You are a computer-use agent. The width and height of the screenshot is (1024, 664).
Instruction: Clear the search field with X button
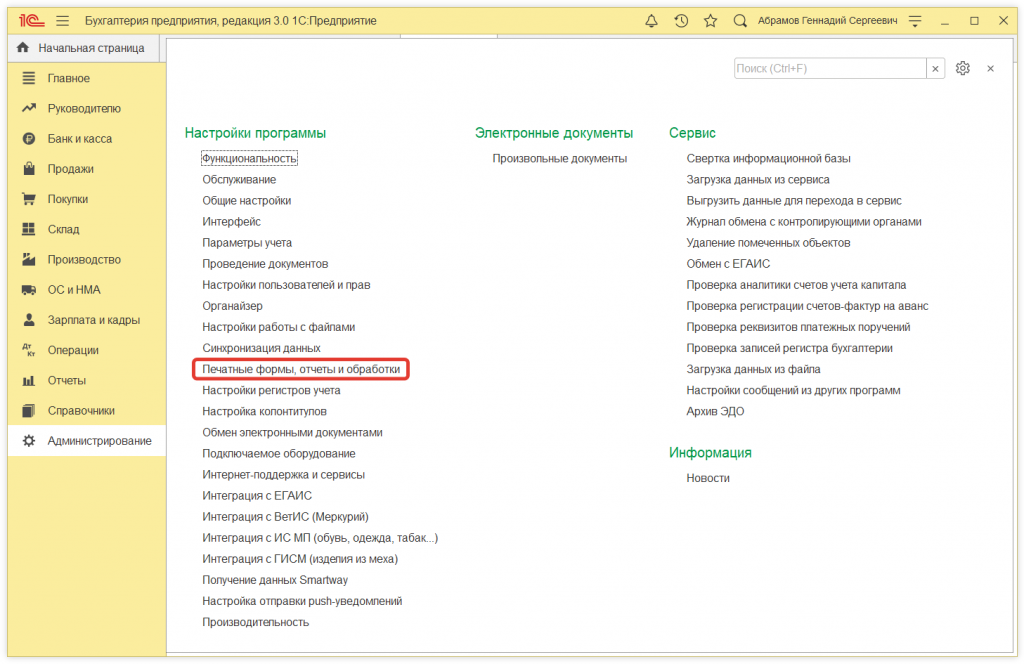936,68
